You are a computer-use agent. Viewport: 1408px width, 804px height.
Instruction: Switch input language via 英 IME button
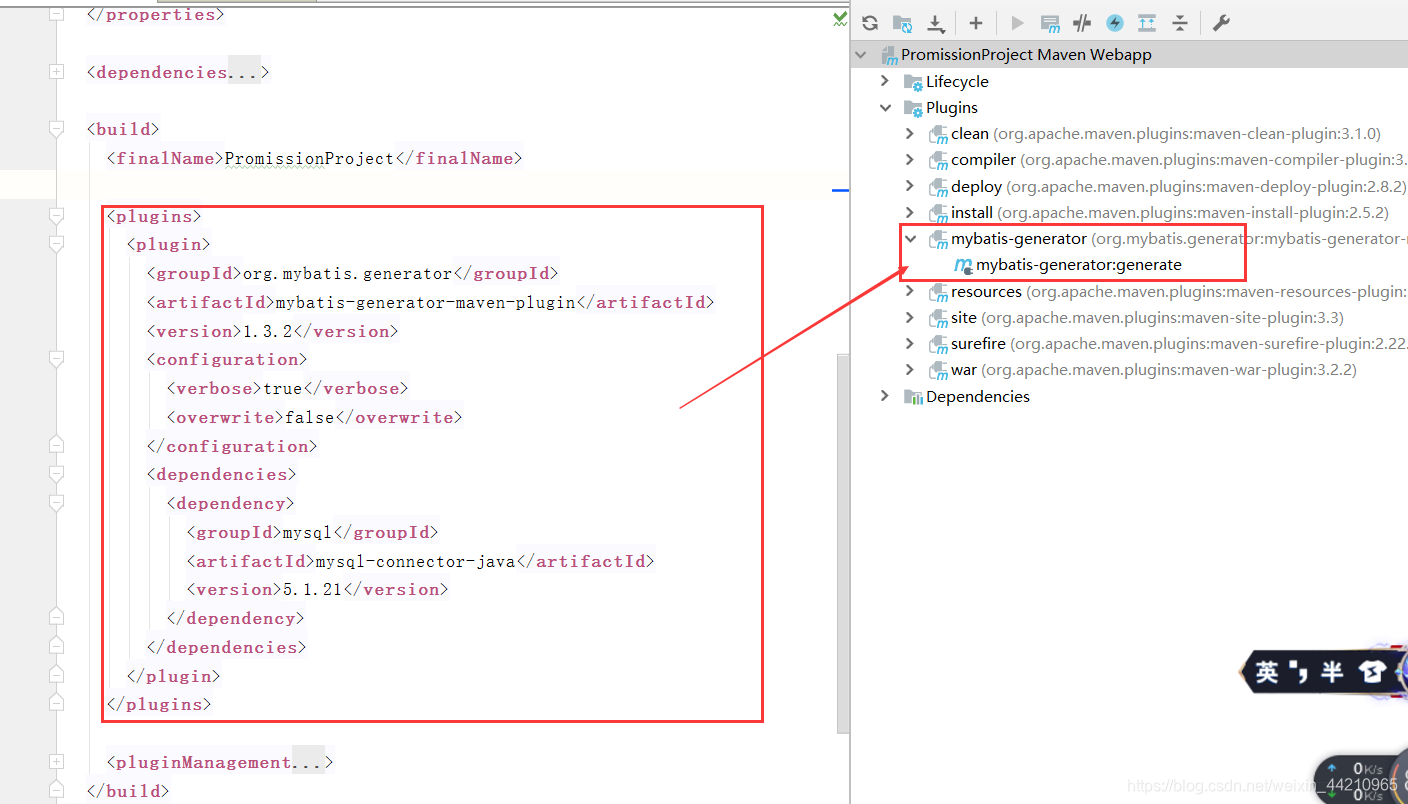[x=1267, y=673]
